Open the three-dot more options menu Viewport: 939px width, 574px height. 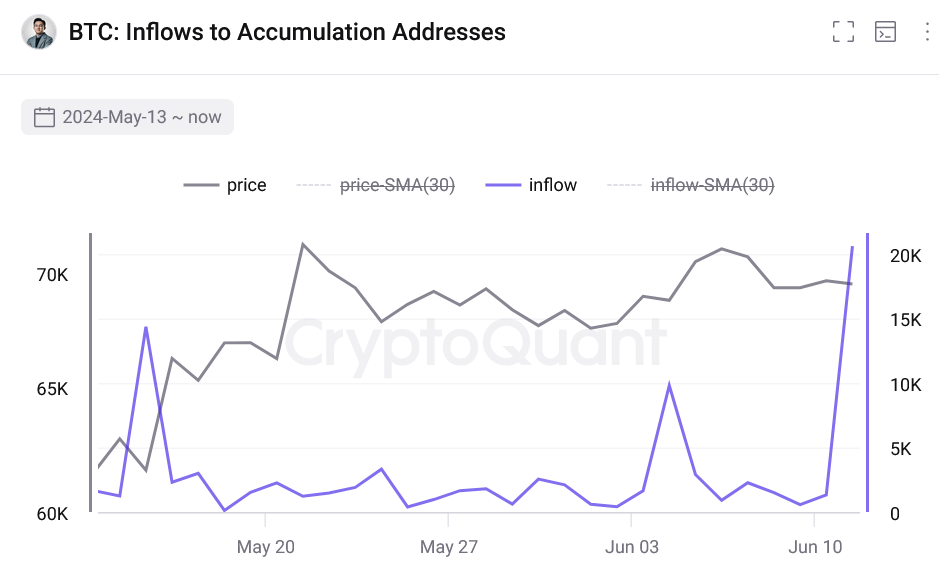click(925, 32)
